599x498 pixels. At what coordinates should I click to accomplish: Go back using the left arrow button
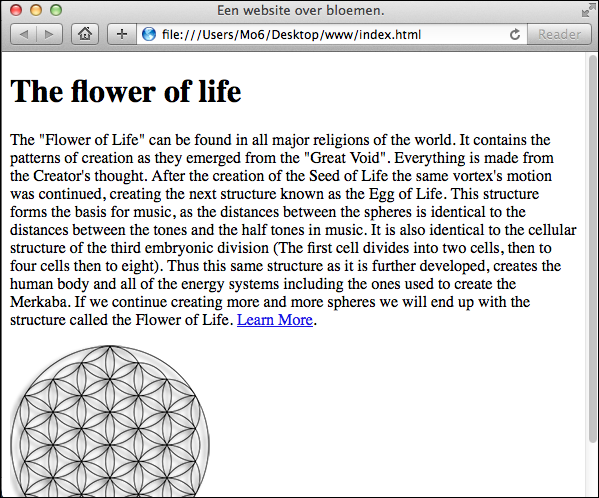pyautogui.click(x=24, y=34)
